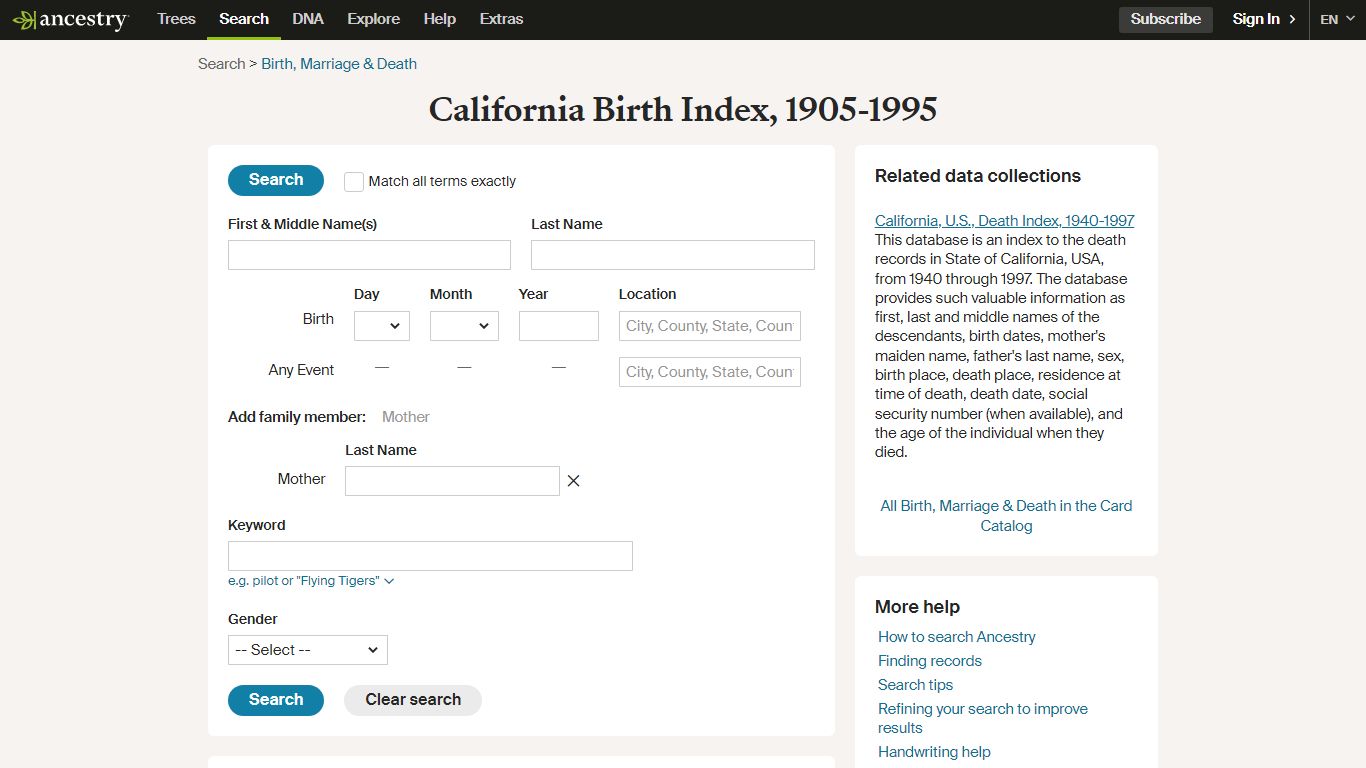
Task: Open the EN language selector
Action: pos(1337,19)
